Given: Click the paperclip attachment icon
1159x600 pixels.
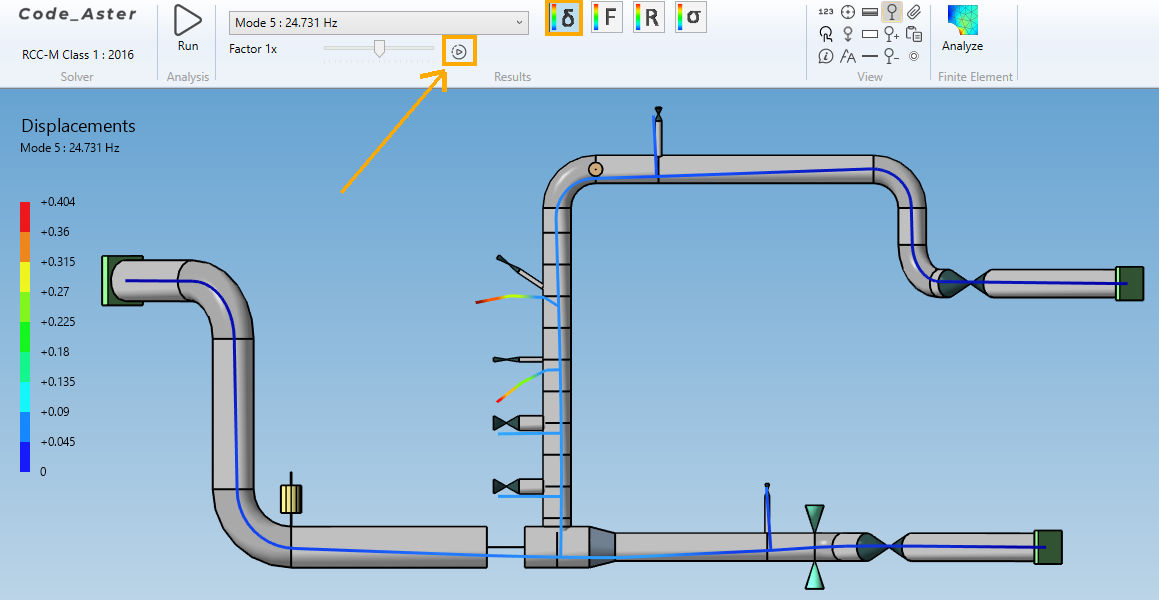Looking at the screenshot, I should pyautogui.click(x=913, y=12).
